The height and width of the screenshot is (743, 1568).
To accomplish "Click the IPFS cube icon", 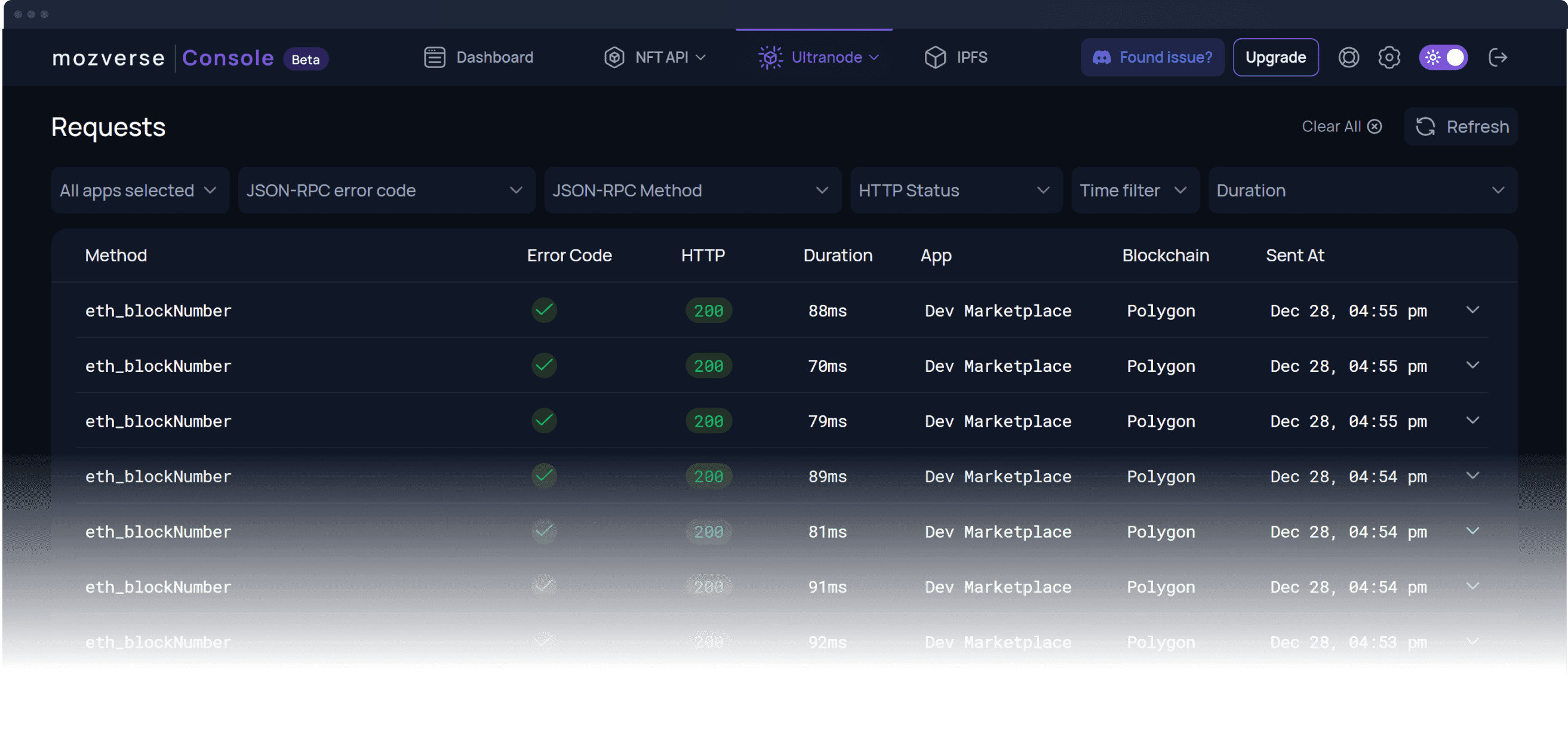I will coord(935,57).
